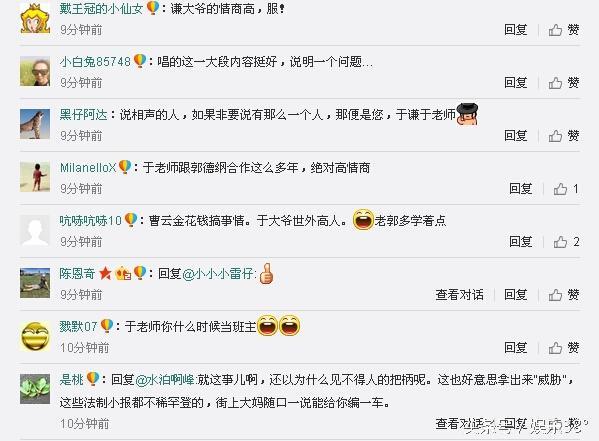Open profile avatar of 戴王冠的小仙女
Viewport: 599px width, 441px height.
[x=35, y=18]
